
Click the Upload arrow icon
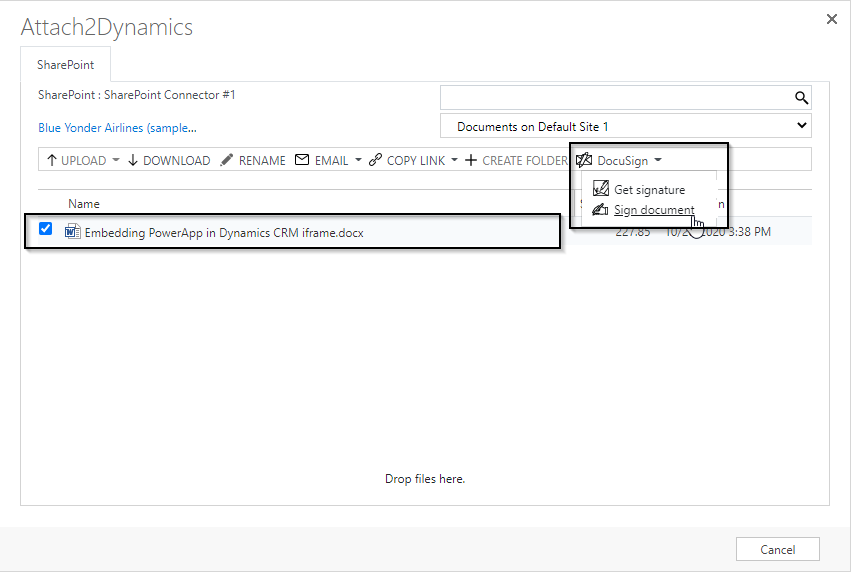click(52, 160)
